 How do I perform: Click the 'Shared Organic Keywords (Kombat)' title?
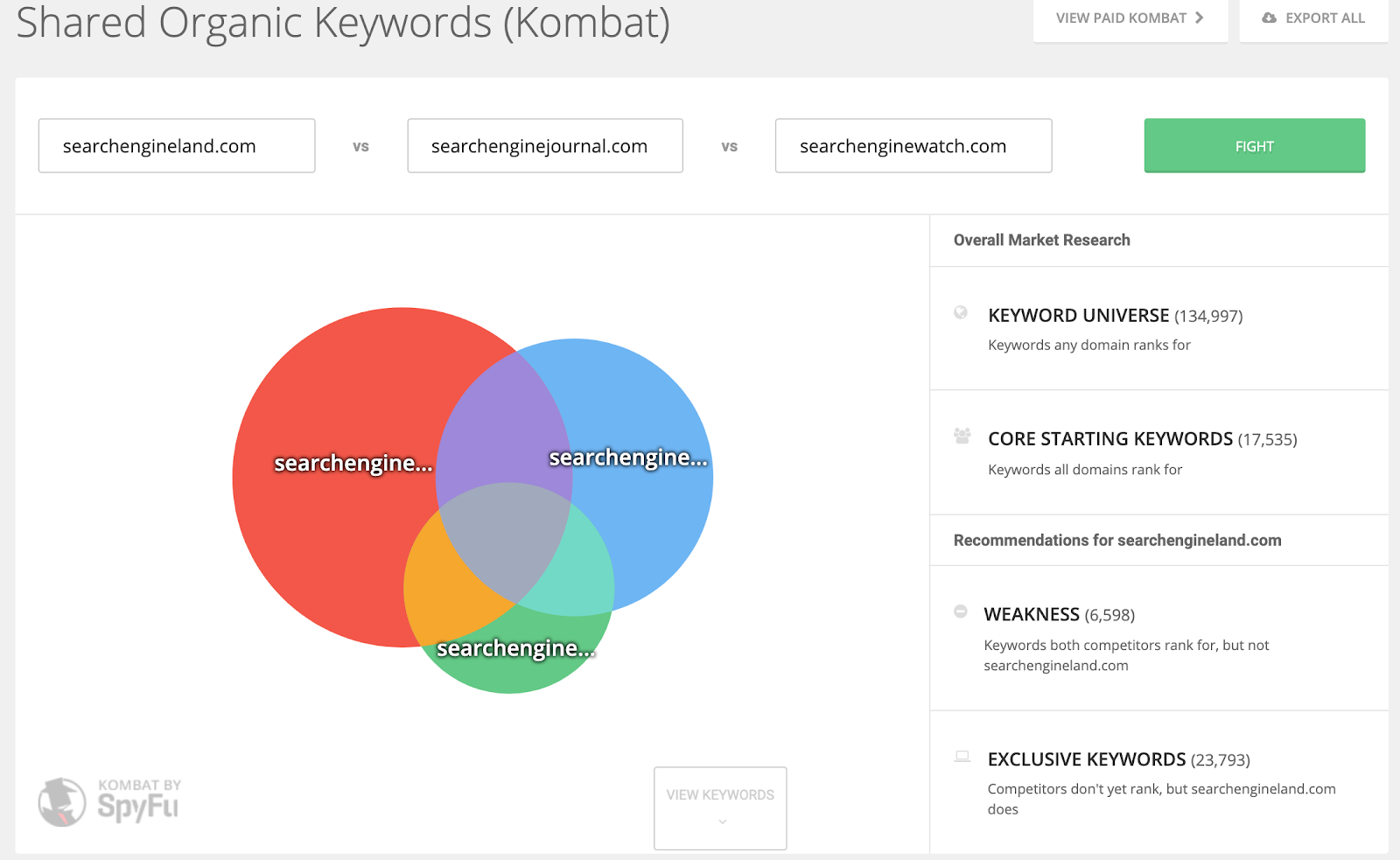[x=343, y=22]
